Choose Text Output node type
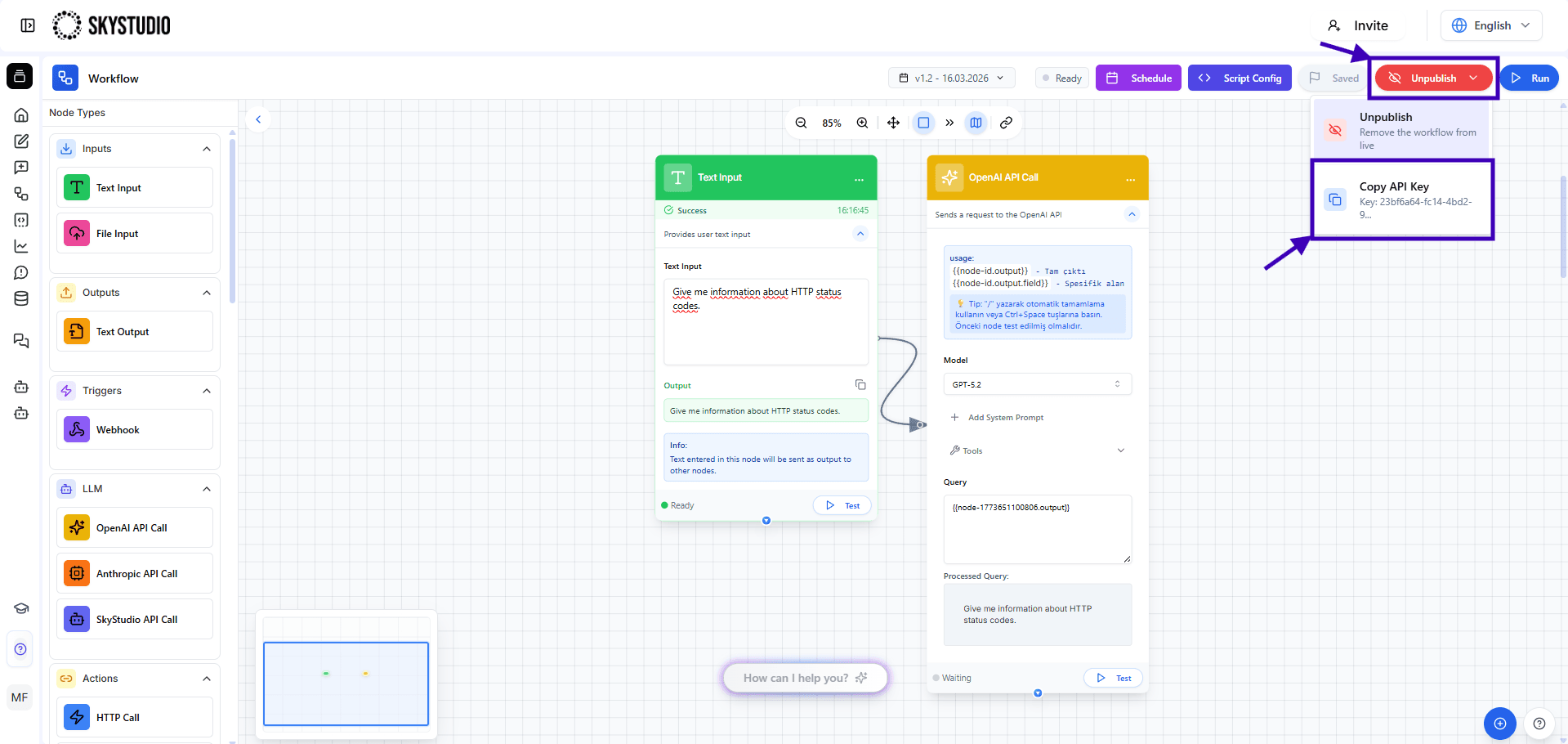 coord(135,332)
